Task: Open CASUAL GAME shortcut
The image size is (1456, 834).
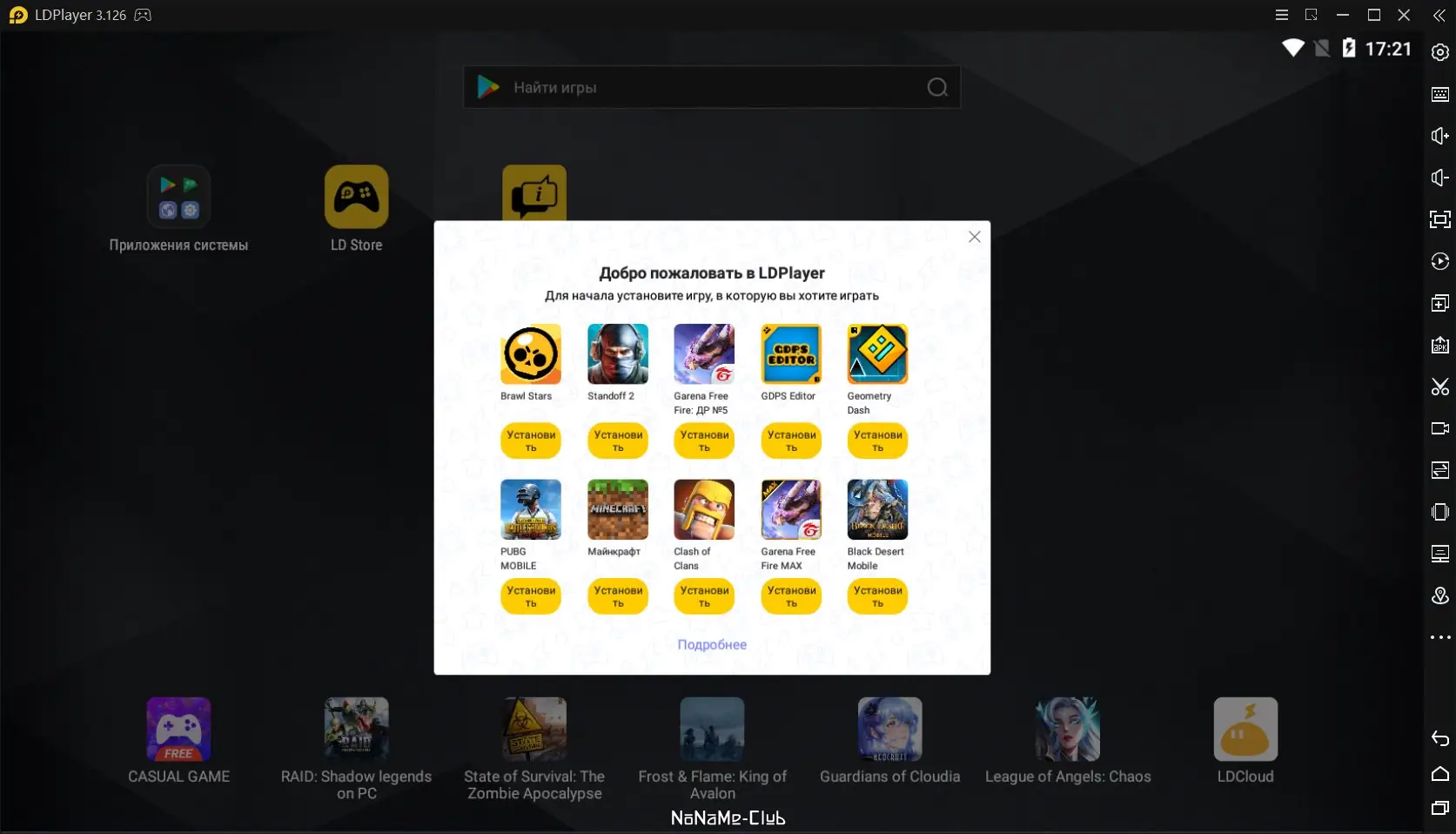Action: tap(178, 730)
